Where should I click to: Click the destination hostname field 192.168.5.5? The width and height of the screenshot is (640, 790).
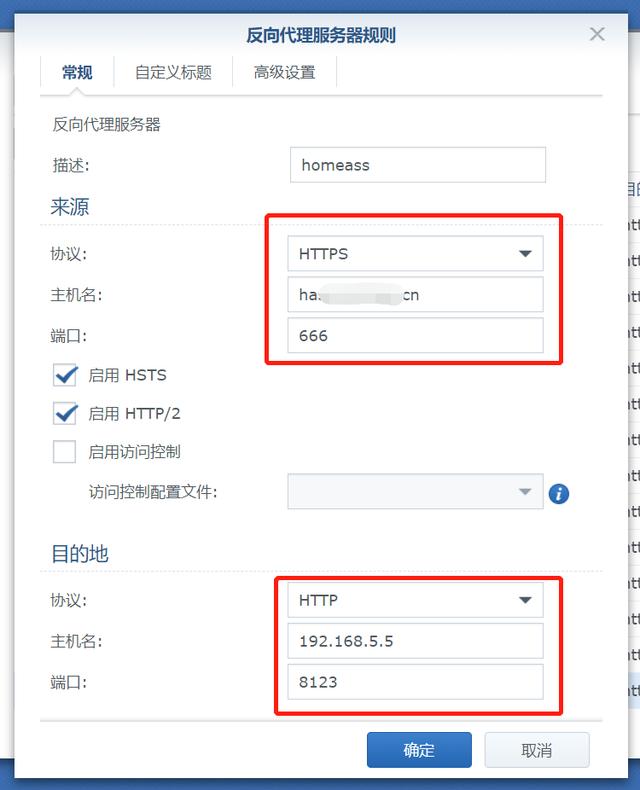coord(415,641)
